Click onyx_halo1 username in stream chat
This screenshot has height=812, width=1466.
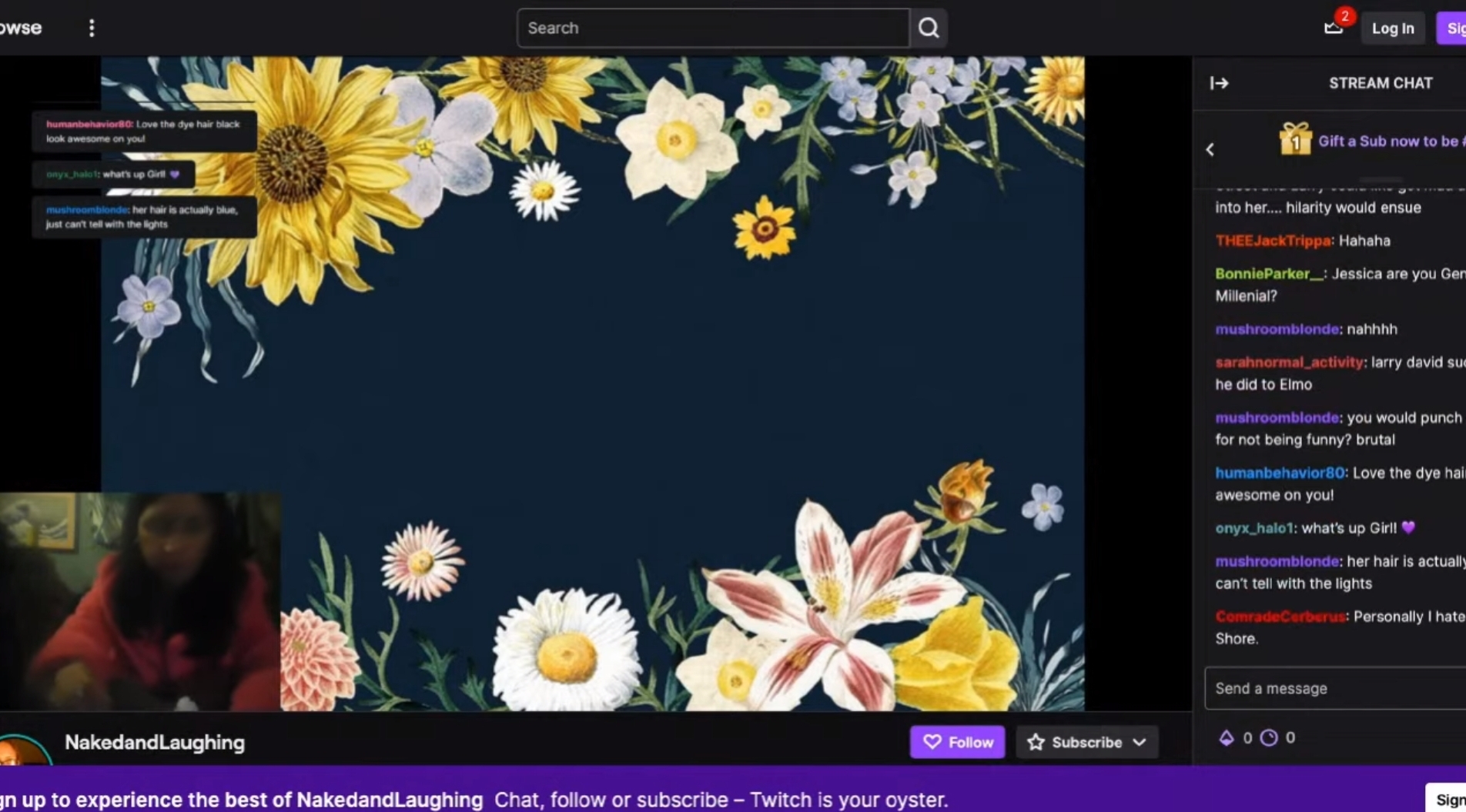[x=1254, y=528]
